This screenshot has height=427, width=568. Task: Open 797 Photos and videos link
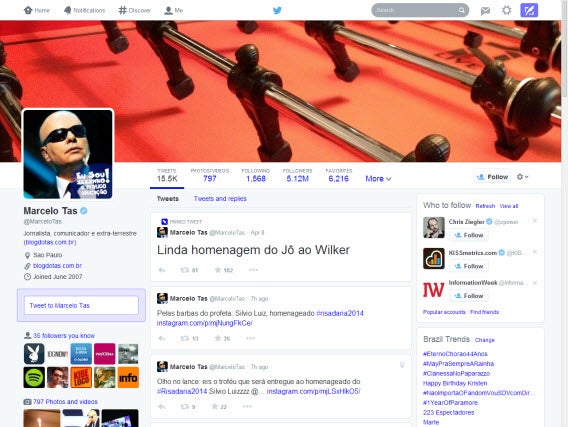pos(65,402)
